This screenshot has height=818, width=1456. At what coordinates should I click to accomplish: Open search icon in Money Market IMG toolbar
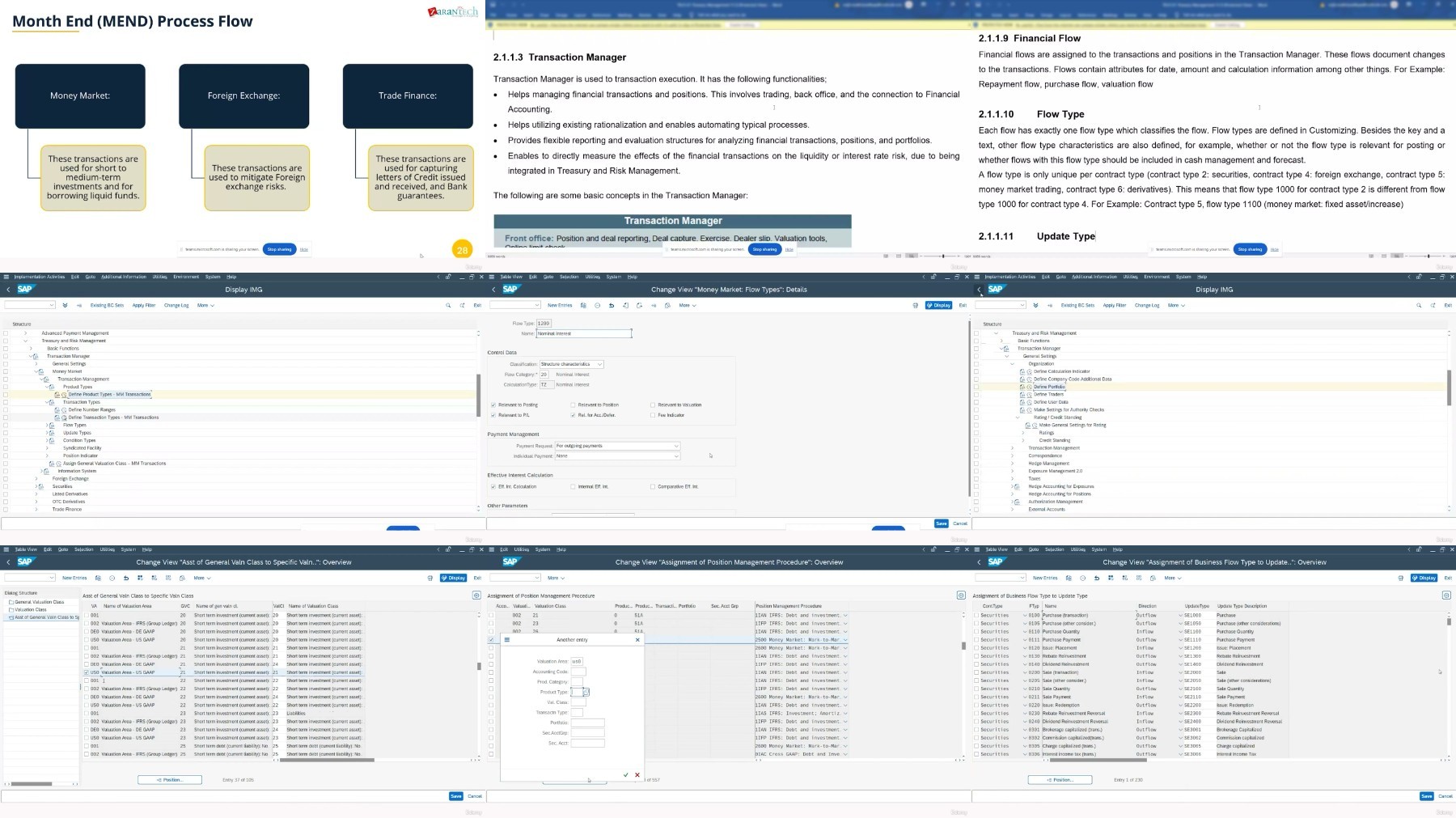[448, 305]
